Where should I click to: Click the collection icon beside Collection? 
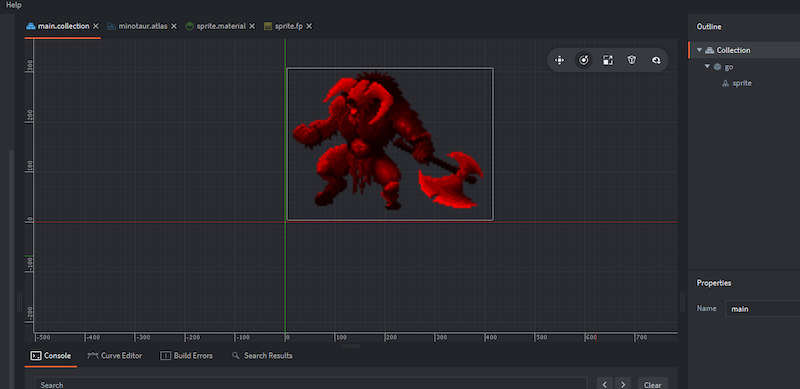click(x=709, y=50)
